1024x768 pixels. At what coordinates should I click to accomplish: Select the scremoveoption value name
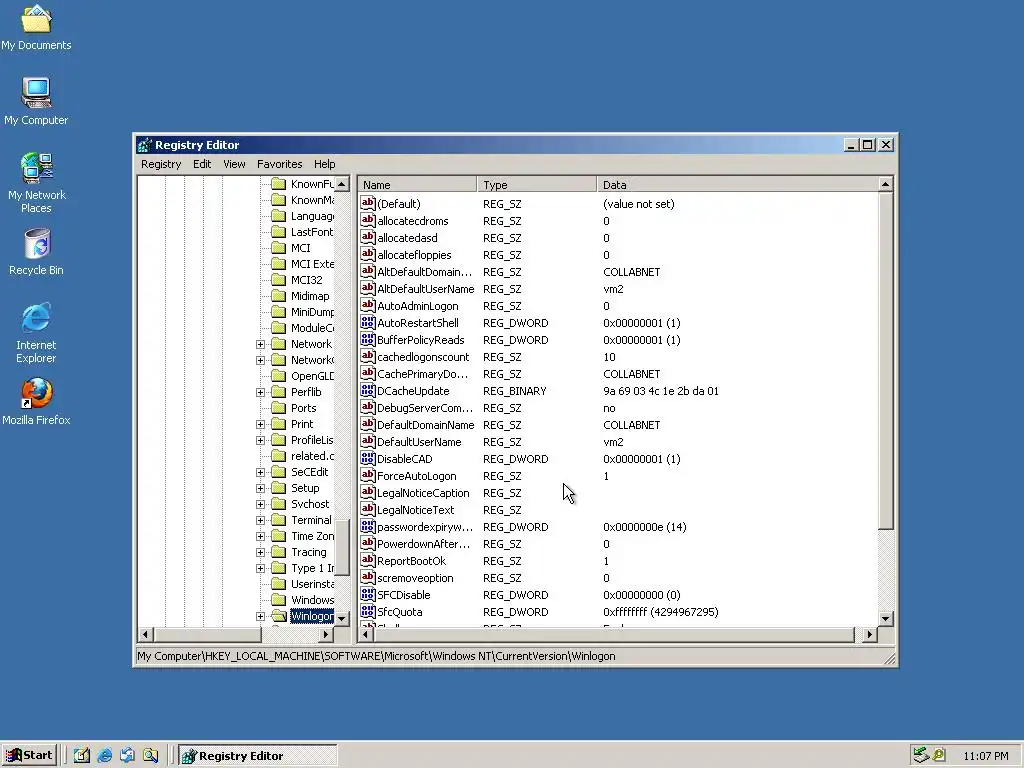pos(415,578)
